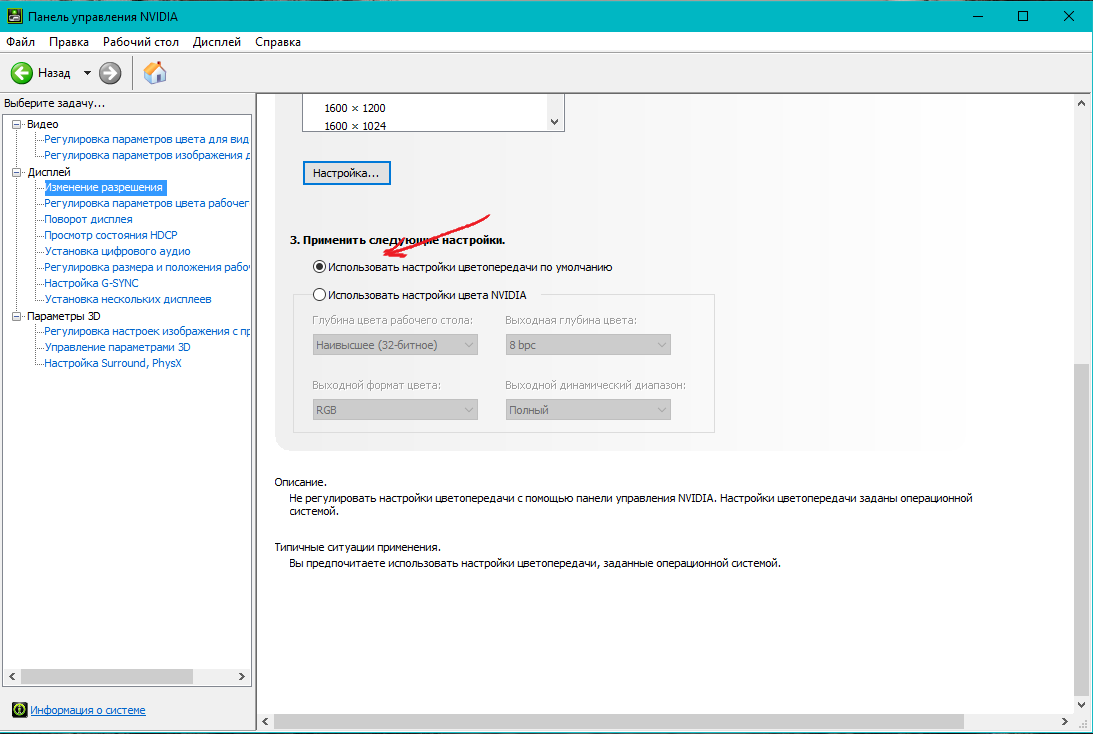Select Изменение разрешения tree item
The image size is (1093, 734).
pyautogui.click(x=105, y=188)
